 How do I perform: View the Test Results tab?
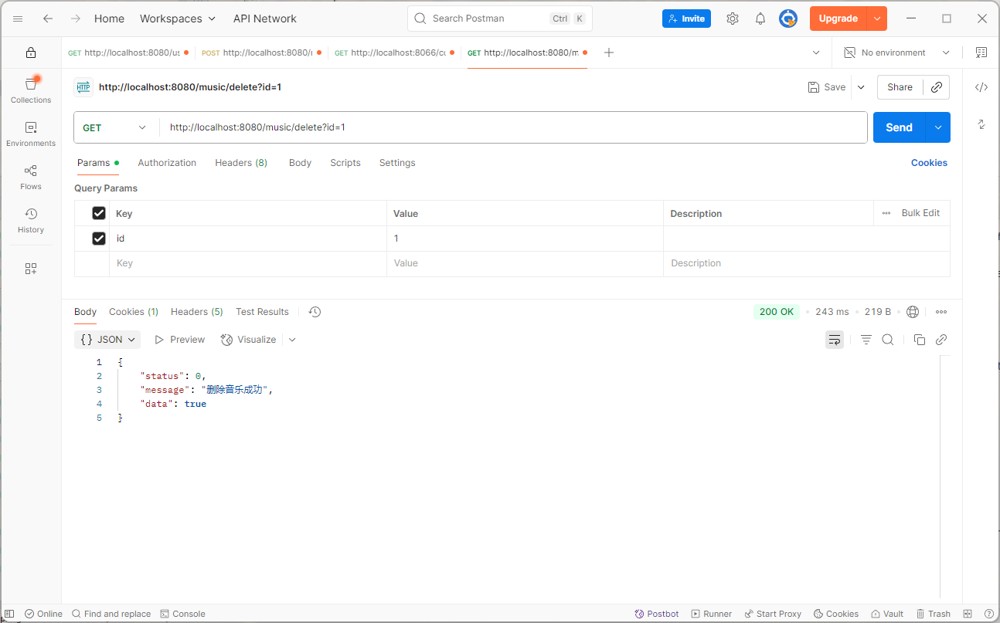pyautogui.click(x=262, y=312)
